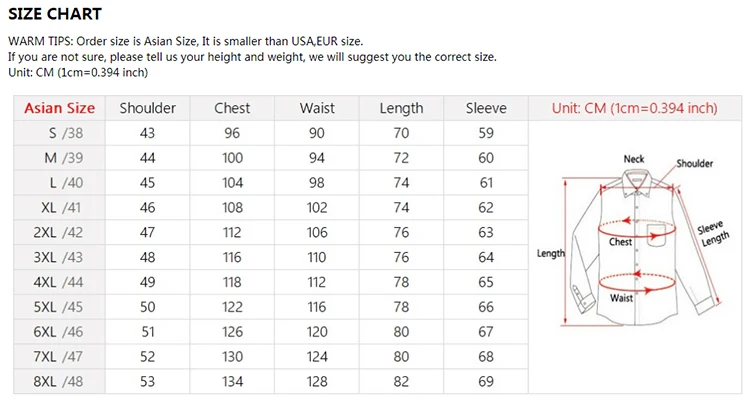
Task: Click the Waist label on the shirt diagram
Action: tap(621, 298)
